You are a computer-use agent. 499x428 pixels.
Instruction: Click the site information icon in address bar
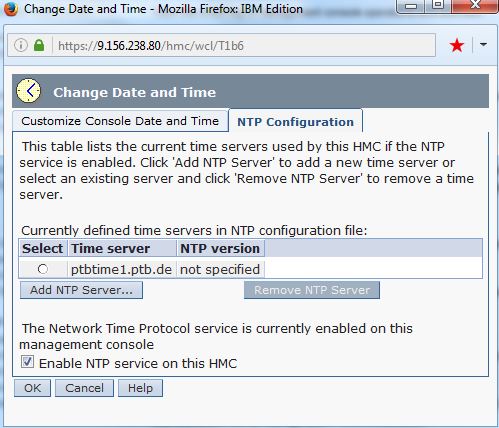[21, 45]
